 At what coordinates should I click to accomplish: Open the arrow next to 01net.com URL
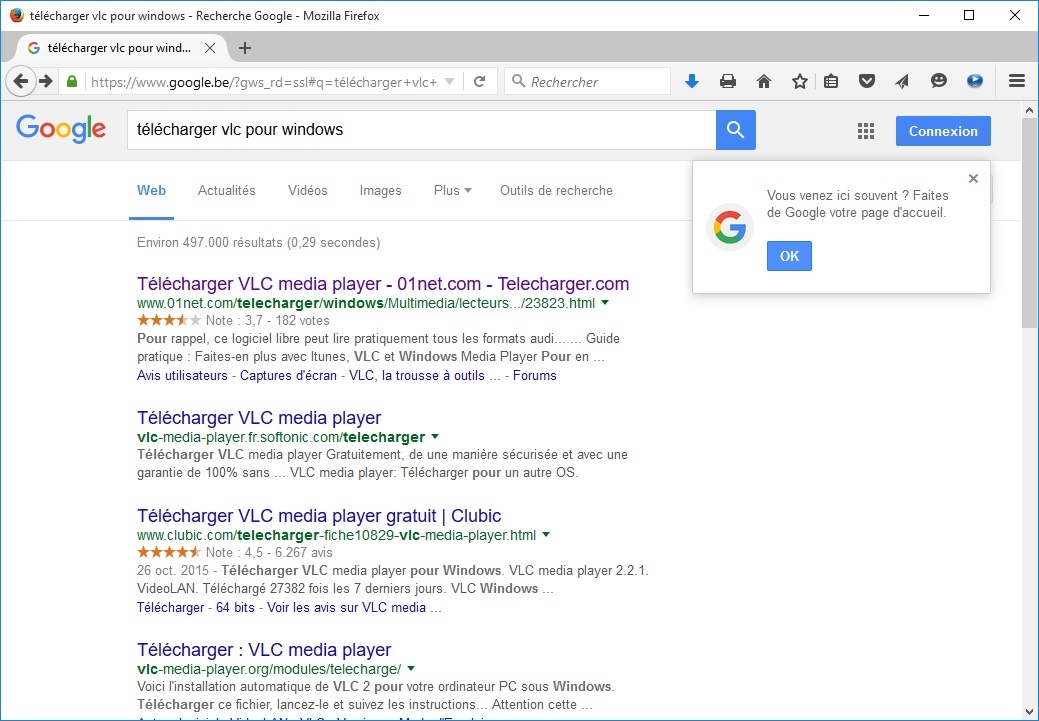point(605,303)
